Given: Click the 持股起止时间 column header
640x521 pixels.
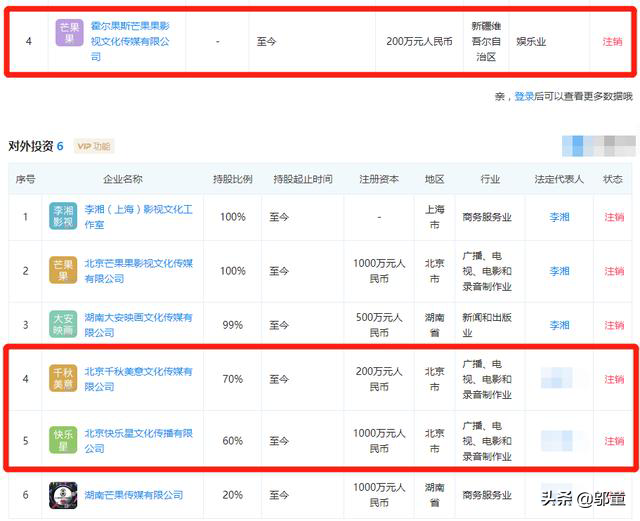Looking at the screenshot, I should [303, 179].
